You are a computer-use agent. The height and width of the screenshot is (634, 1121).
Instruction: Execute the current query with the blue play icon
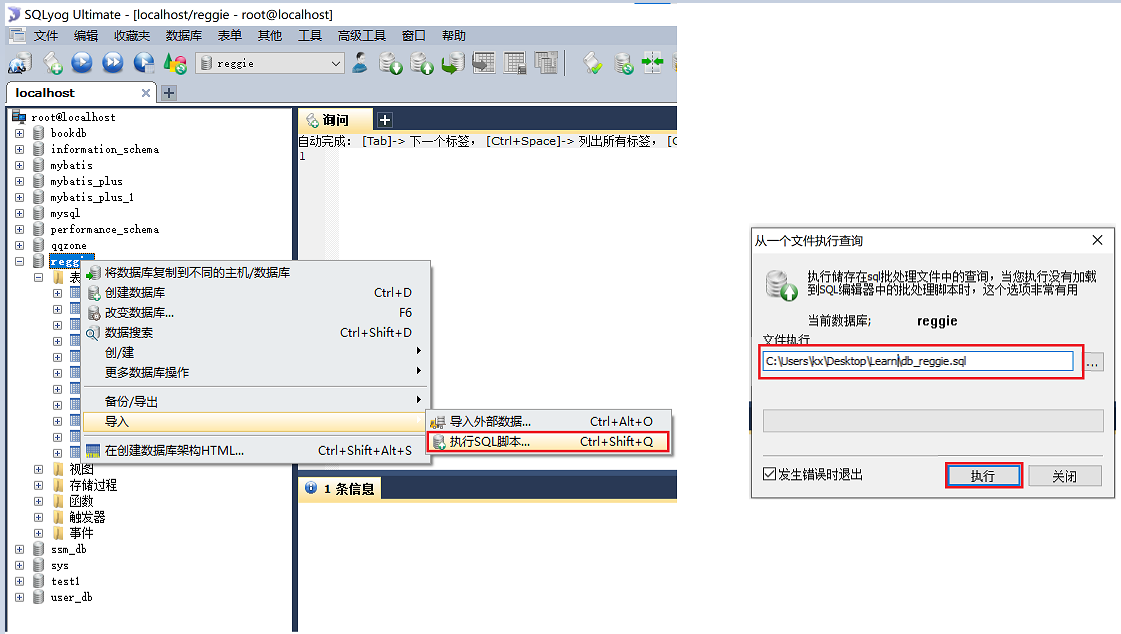[x=82, y=62]
